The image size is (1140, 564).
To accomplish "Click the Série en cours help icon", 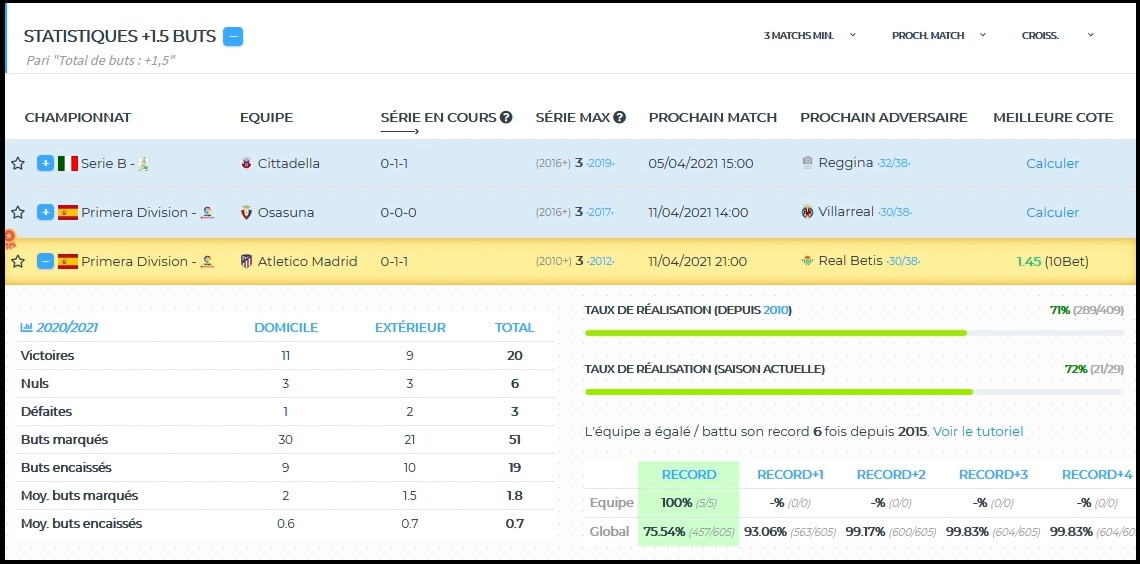I will coord(506,118).
